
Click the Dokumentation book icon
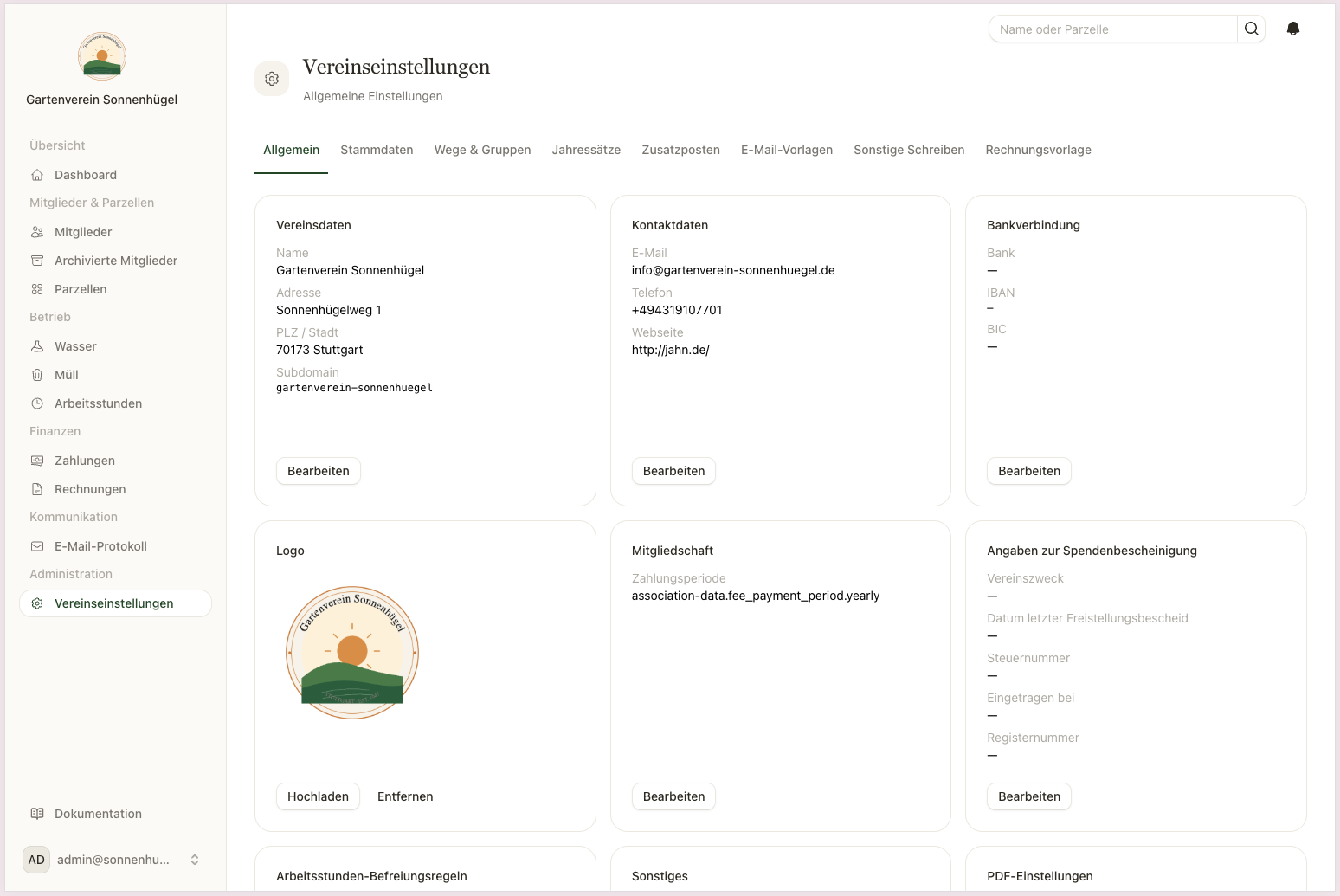[x=37, y=814]
